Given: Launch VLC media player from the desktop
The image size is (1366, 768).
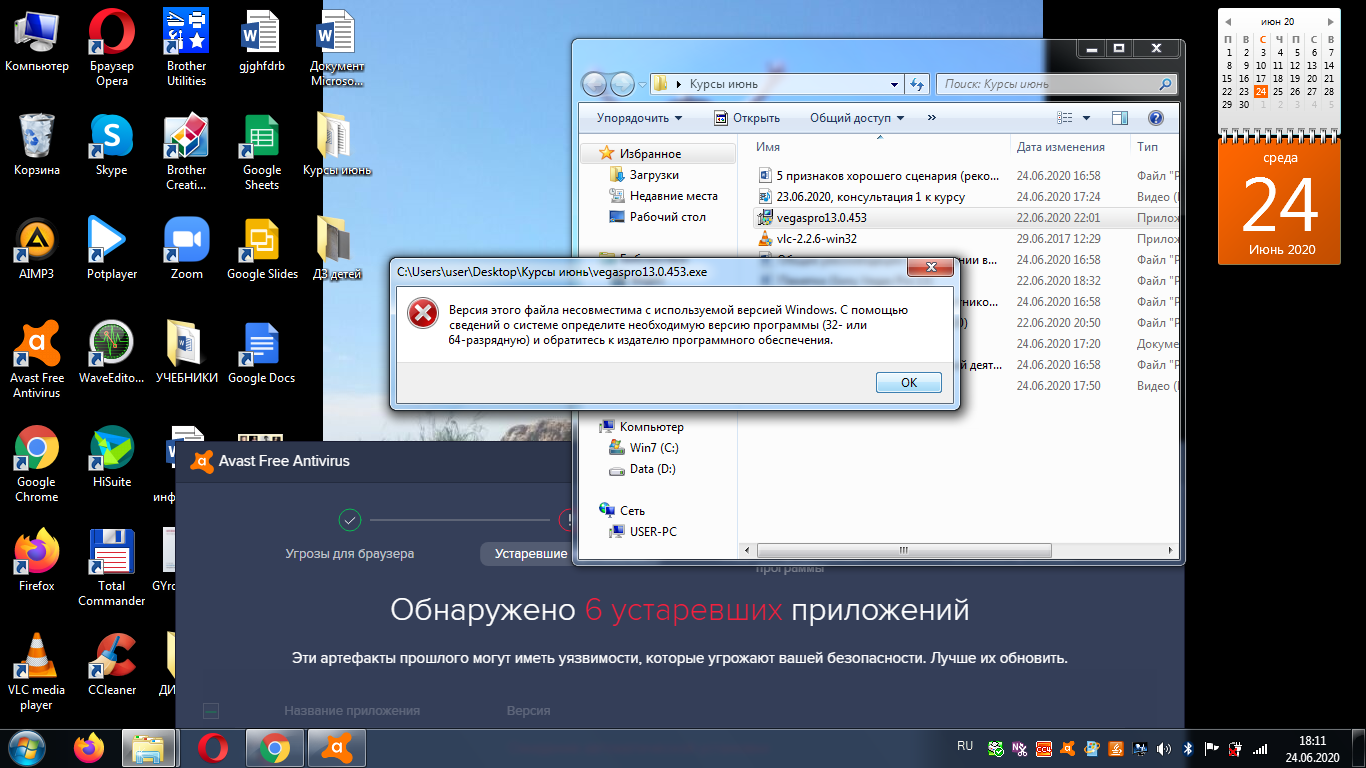Looking at the screenshot, I should 37,671.
